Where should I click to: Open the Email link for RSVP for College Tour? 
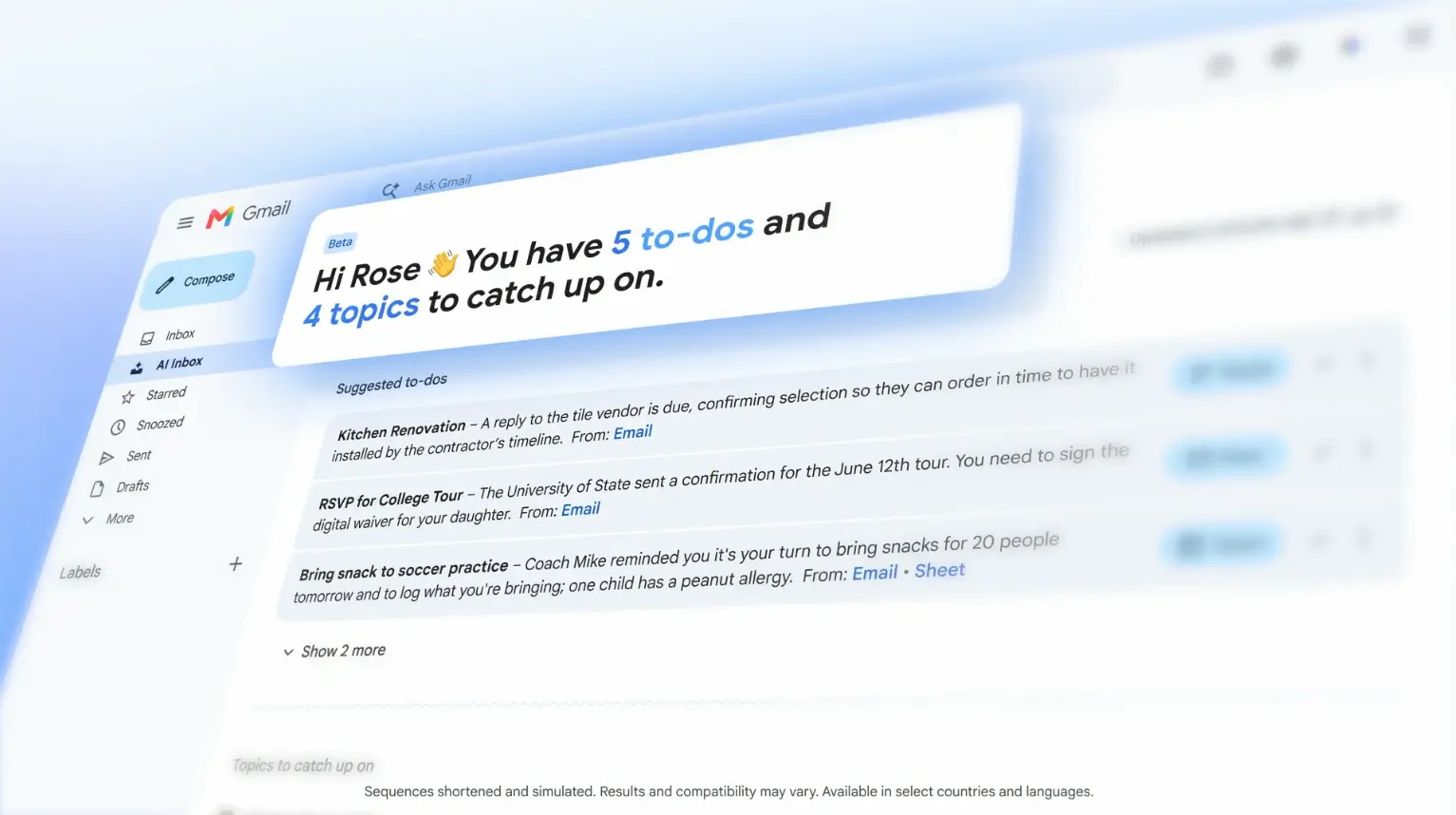[x=580, y=510]
